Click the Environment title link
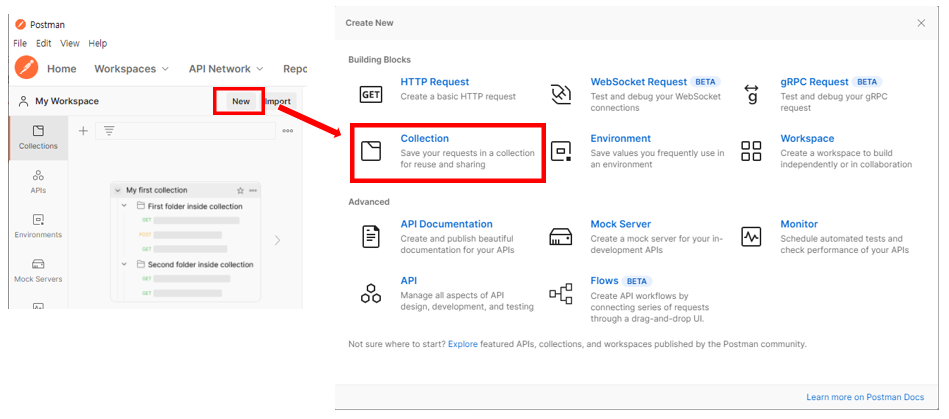 (x=620, y=139)
